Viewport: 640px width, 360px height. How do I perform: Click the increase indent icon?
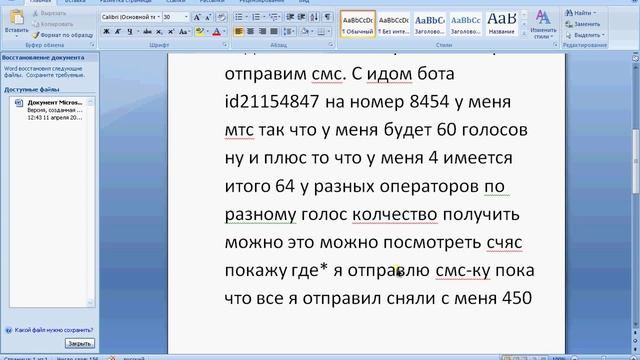302,17
